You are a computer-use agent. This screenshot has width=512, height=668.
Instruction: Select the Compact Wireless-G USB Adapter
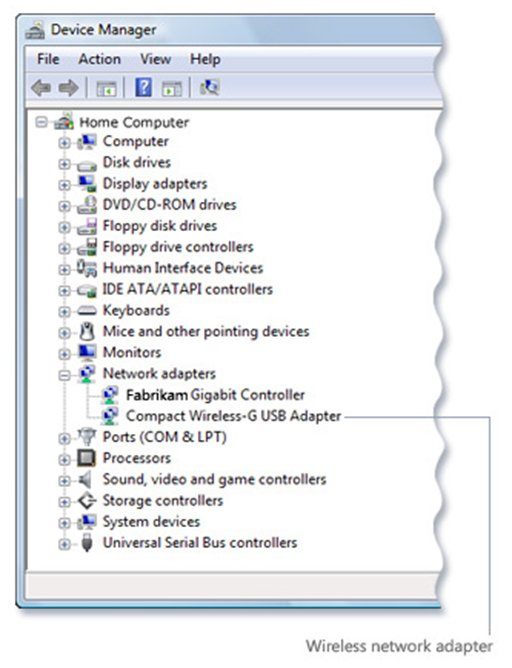tap(233, 416)
